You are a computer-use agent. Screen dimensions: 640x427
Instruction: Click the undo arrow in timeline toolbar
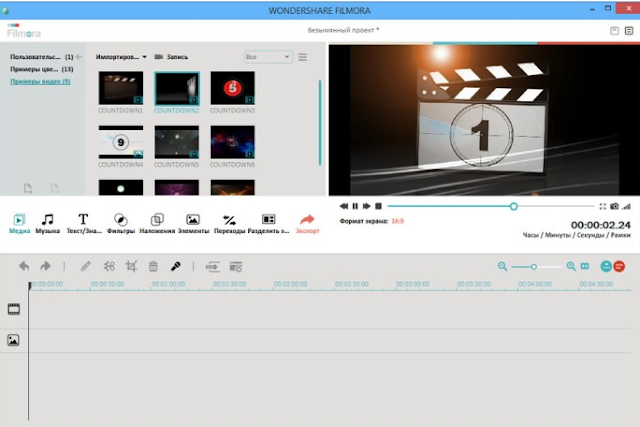point(24,266)
